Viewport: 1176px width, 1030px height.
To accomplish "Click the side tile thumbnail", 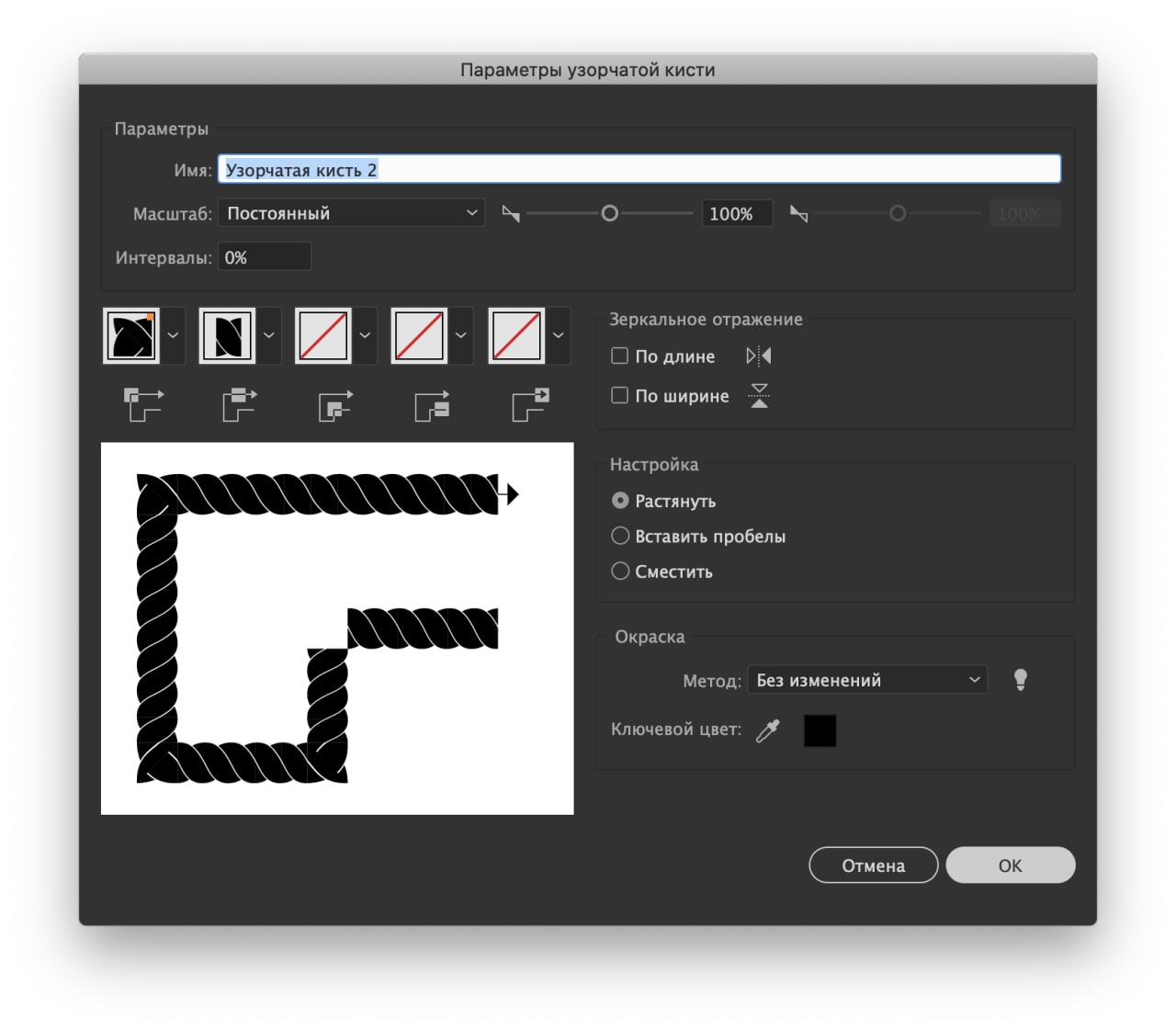I will click(227, 335).
